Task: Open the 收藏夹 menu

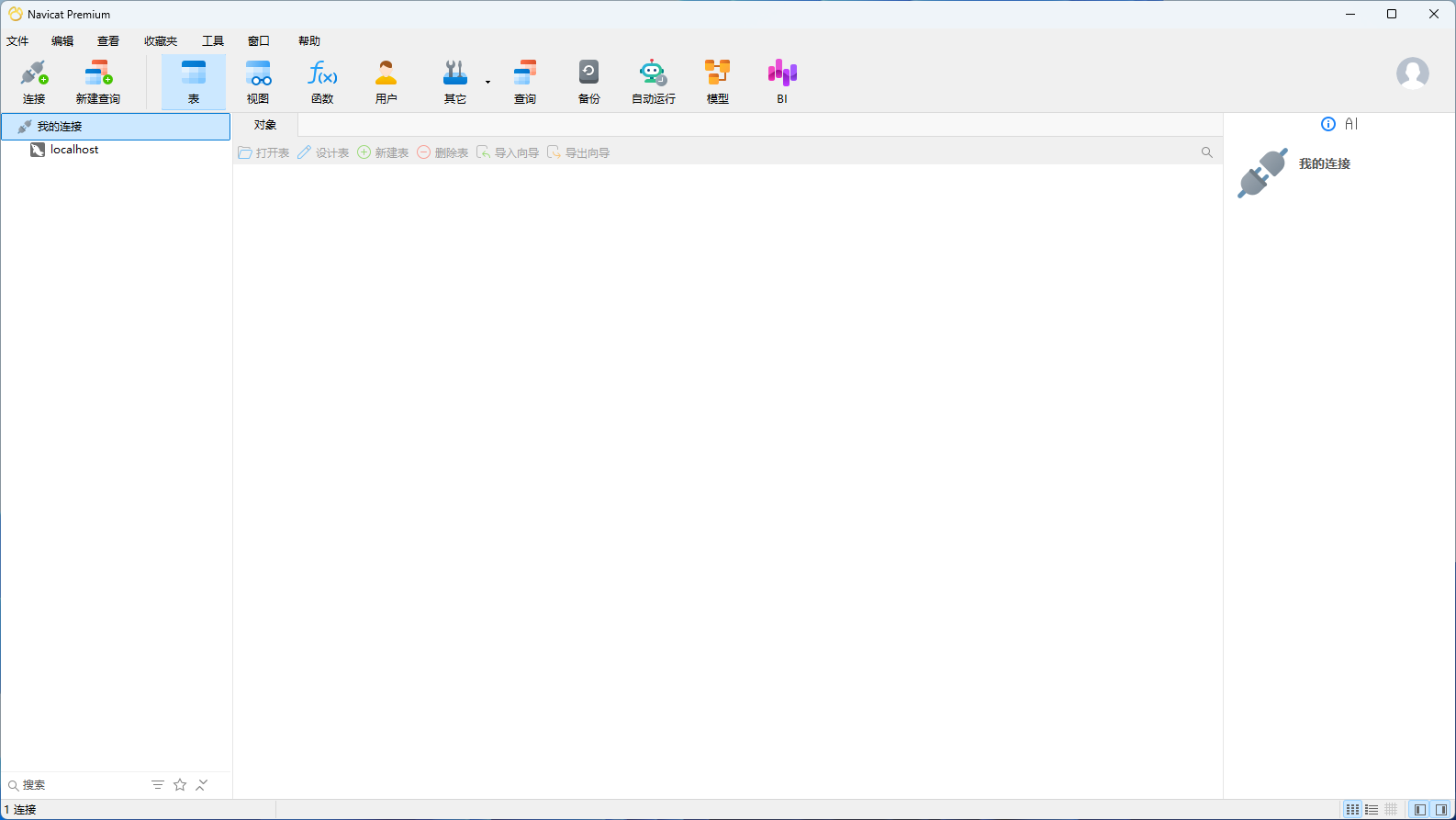Action: point(161,40)
